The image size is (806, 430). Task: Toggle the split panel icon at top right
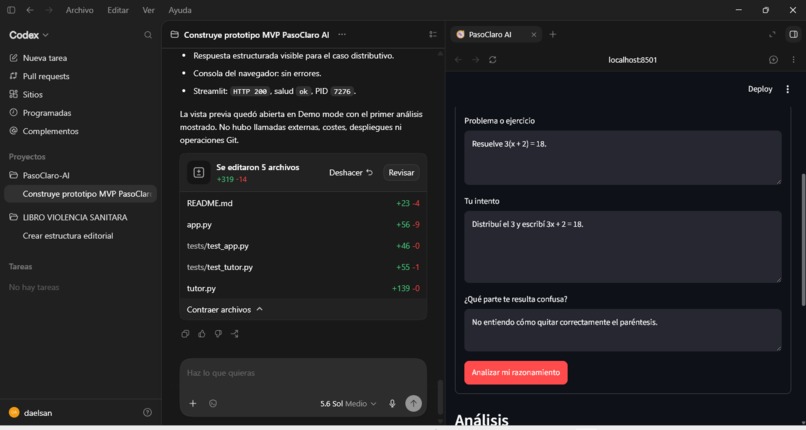click(x=794, y=34)
